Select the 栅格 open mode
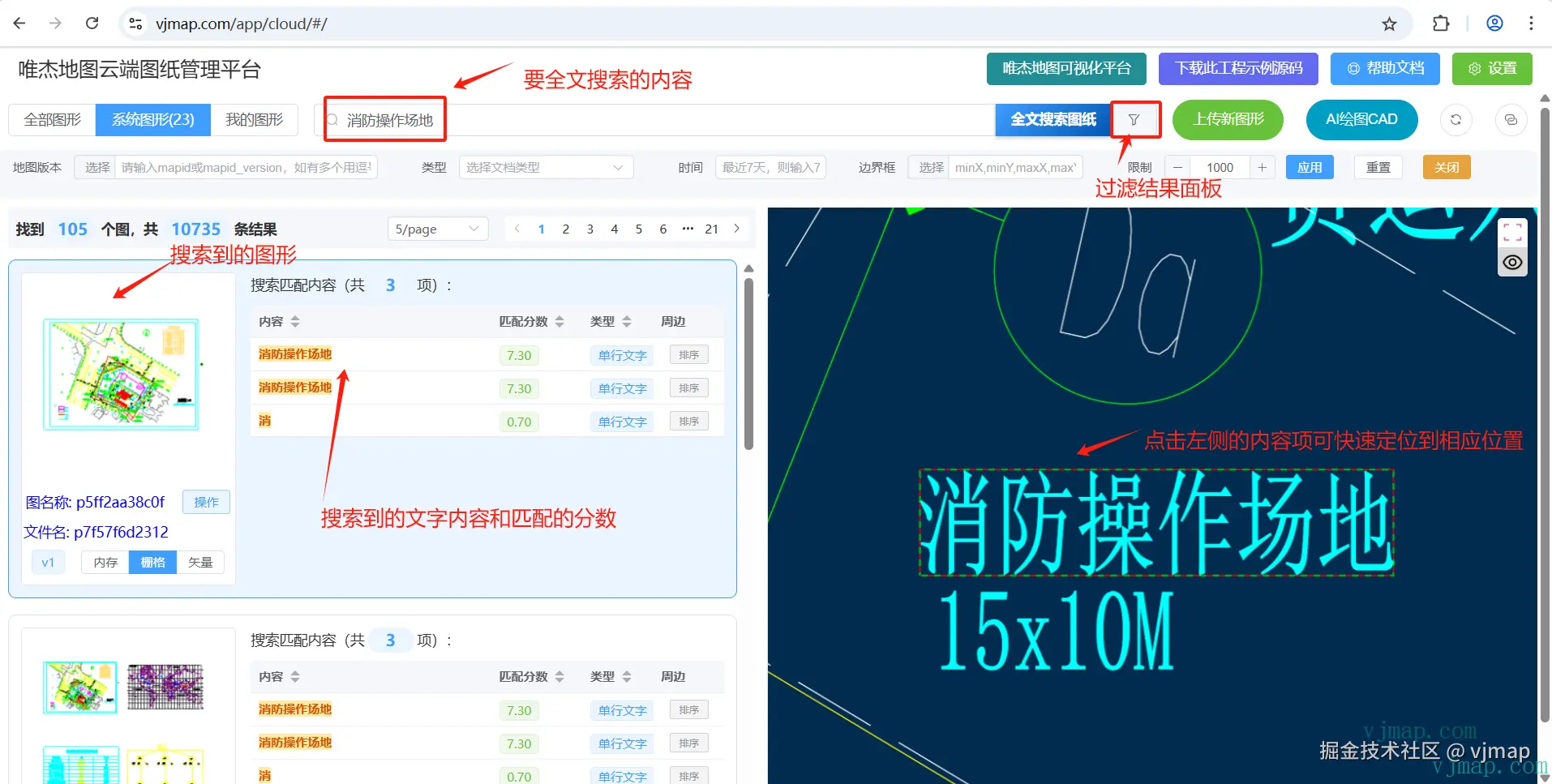The image size is (1552, 784). click(x=152, y=563)
